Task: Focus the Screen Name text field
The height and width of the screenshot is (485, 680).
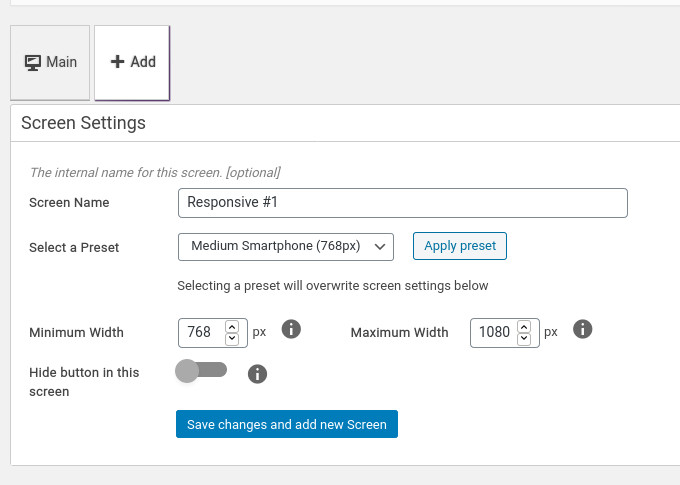Action: [x=402, y=203]
